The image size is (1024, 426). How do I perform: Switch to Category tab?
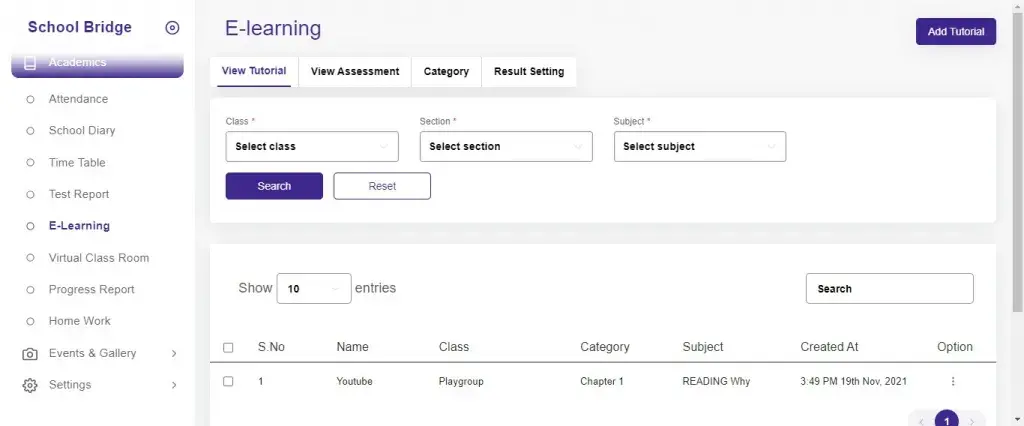pos(446,72)
